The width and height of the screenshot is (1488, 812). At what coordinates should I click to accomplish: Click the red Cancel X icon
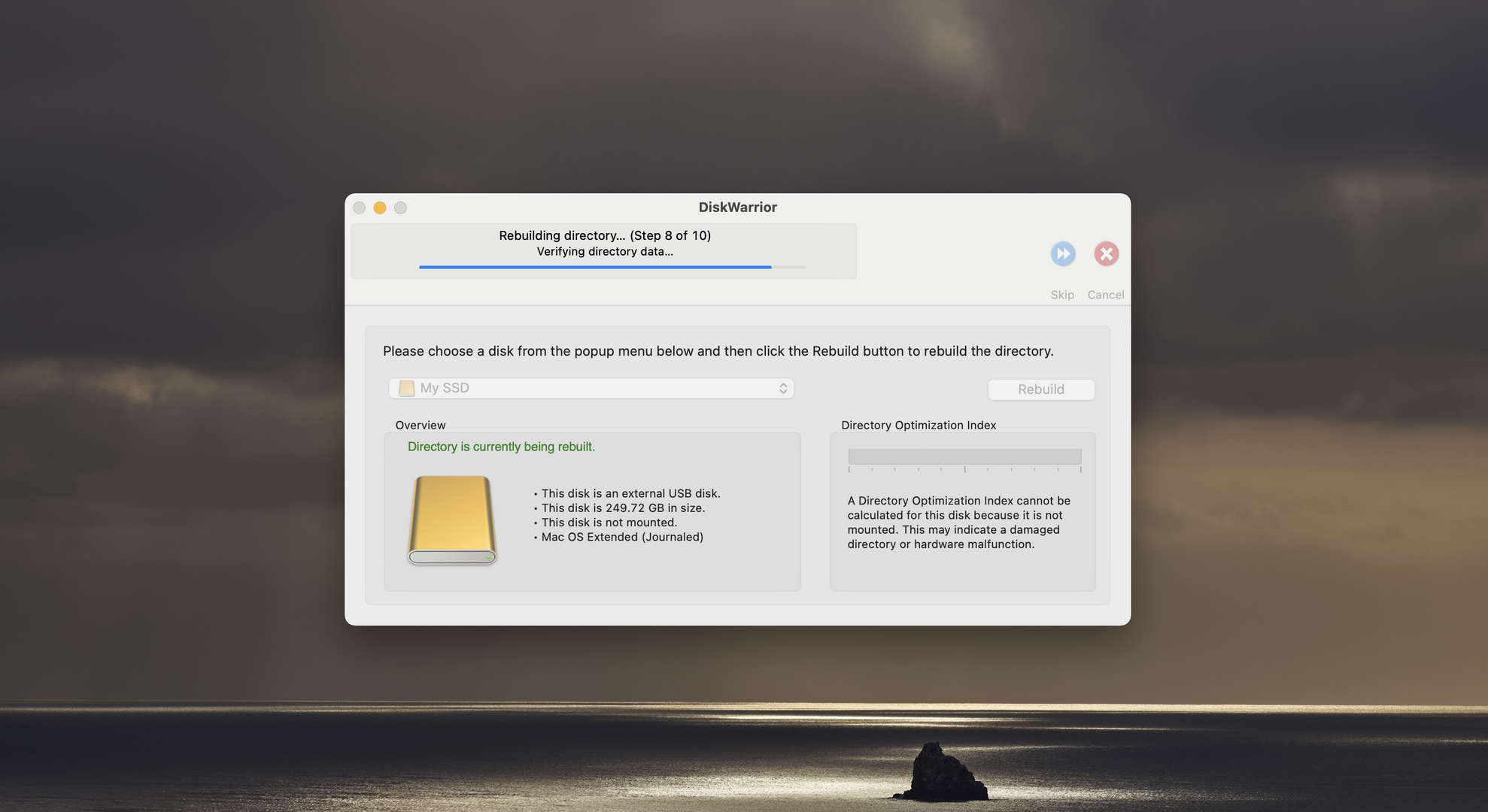click(1106, 253)
